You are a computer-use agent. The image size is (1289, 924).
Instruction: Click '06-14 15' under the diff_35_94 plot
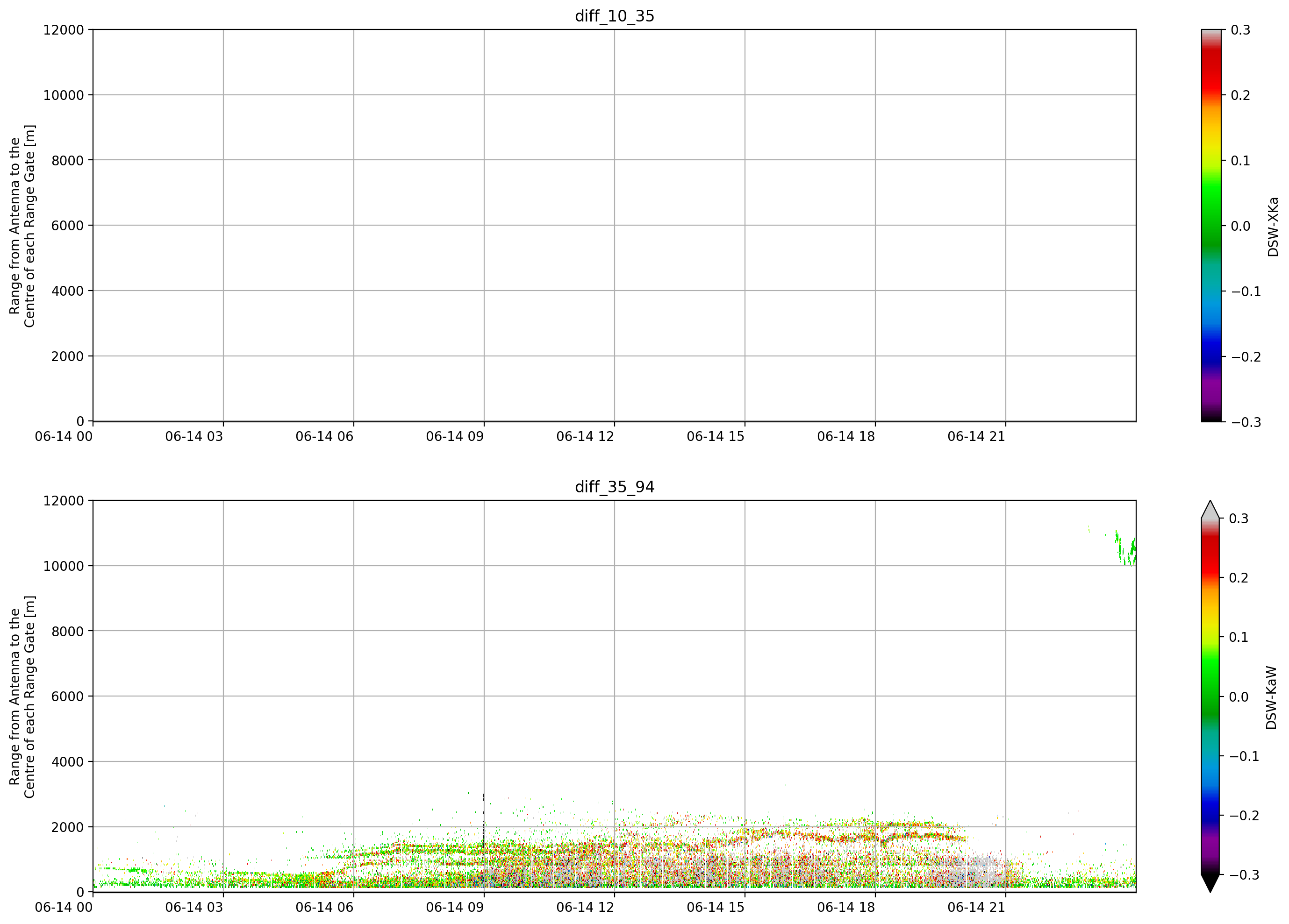(x=716, y=908)
